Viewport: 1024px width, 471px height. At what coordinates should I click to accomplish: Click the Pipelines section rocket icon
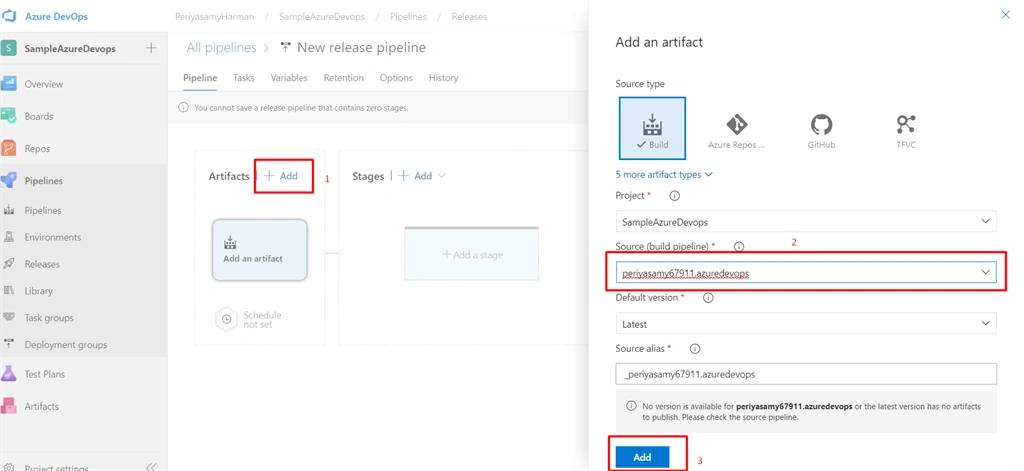[x=8, y=180]
